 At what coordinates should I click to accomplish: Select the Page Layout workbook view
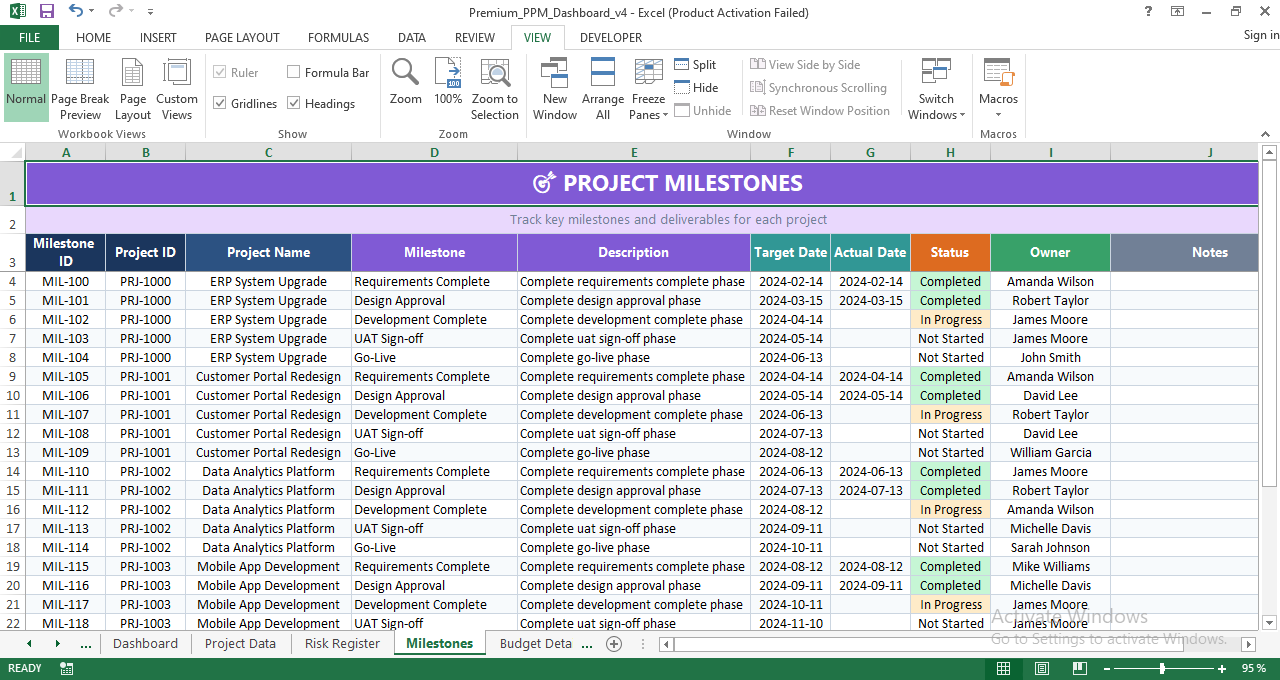coord(132,88)
